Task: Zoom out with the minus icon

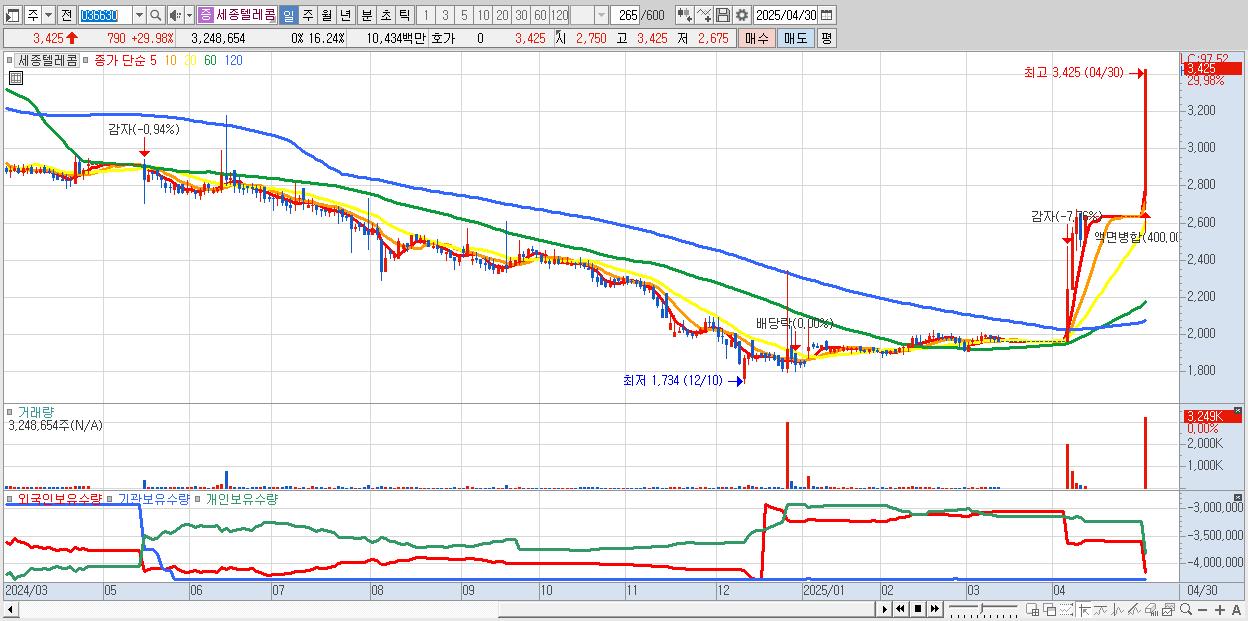Action: pos(1203,610)
